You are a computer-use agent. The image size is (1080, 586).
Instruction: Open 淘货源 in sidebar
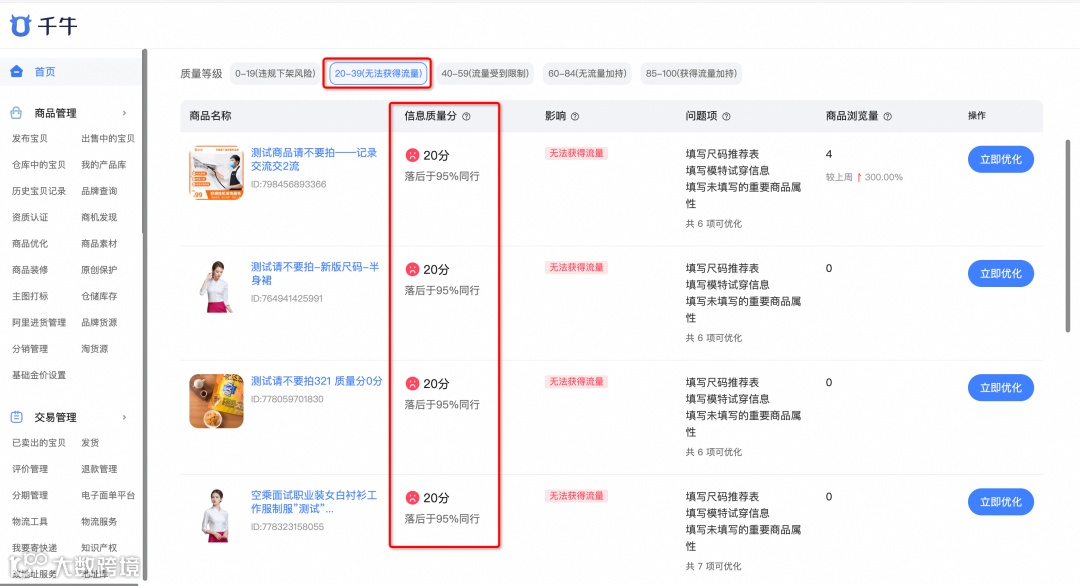pyautogui.click(x=94, y=349)
